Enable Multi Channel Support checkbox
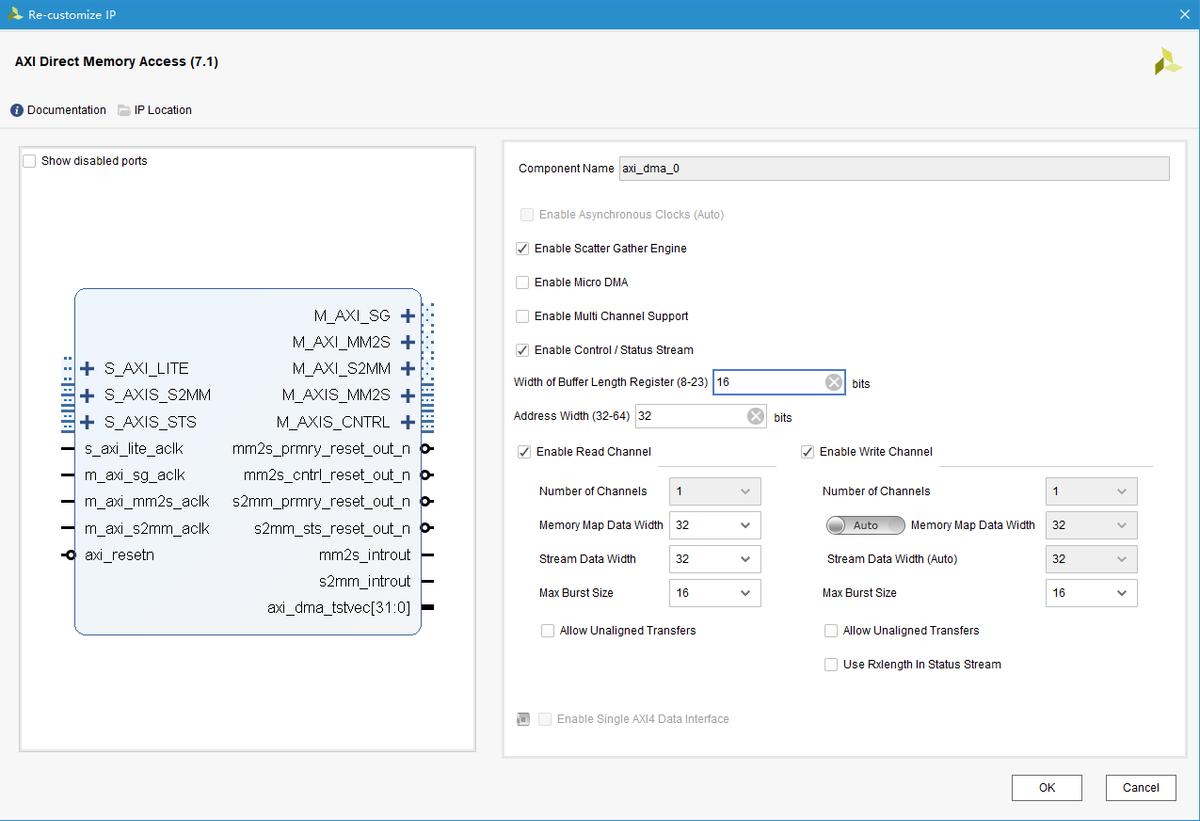 pyautogui.click(x=523, y=317)
